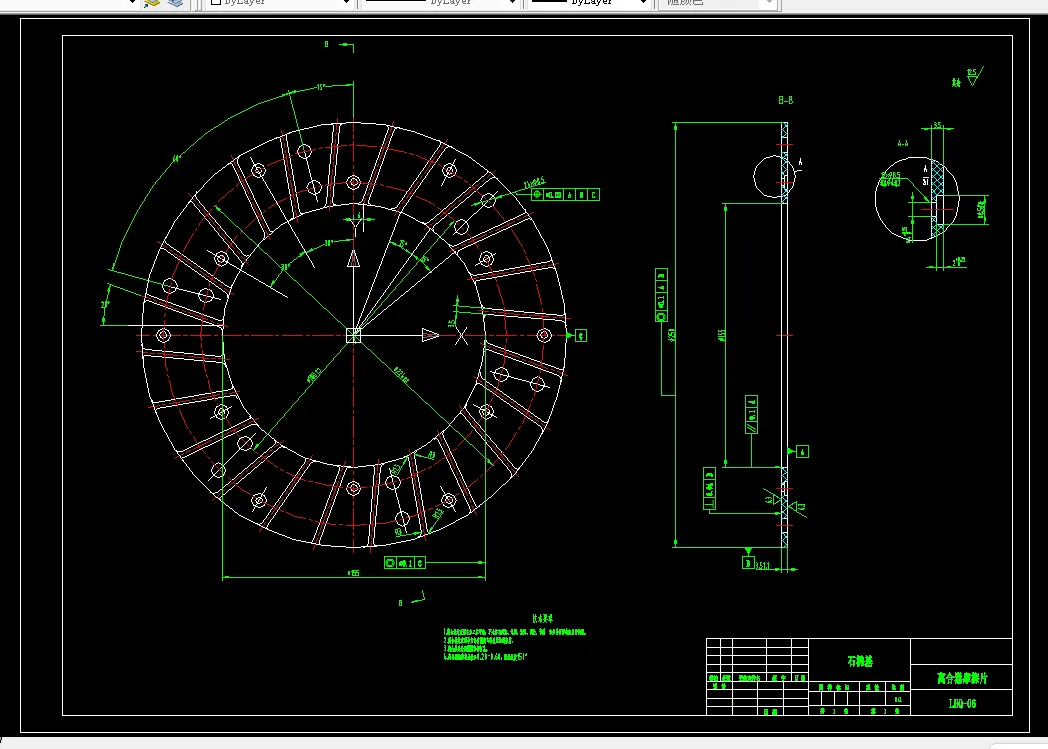
Task: Select the UCS Y-axis arrowhead
Action: 354,259
